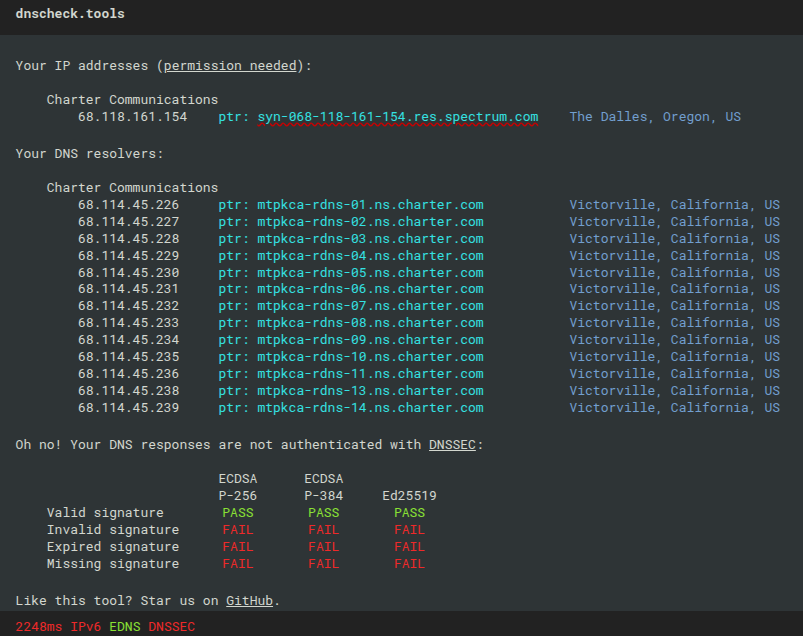803x636 pixels.
Task: Click ptr mtpkca-rdns-01.ns.charter.com
Action: pos(370,205)
